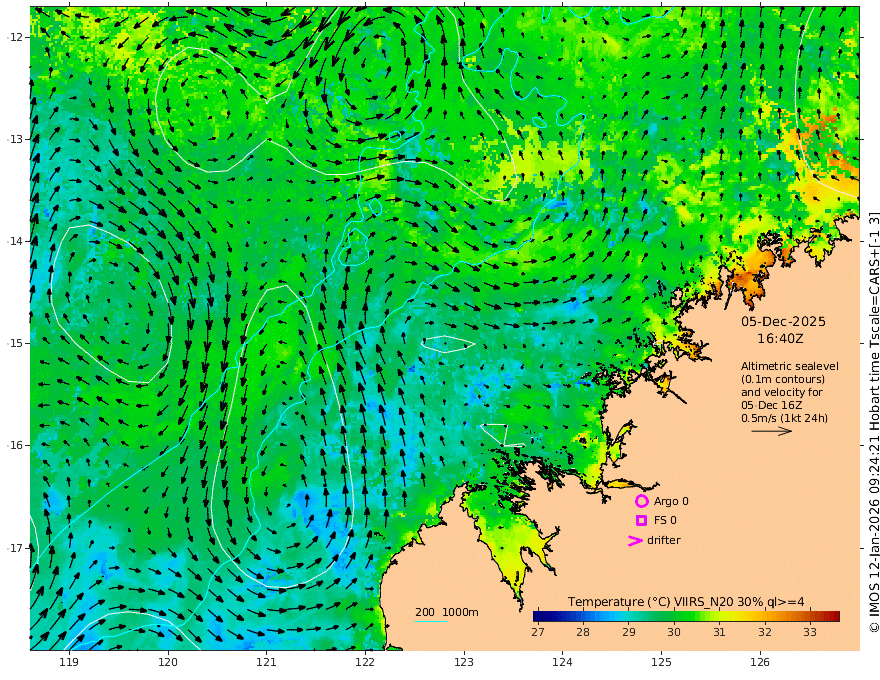Click the colorbar tick label 29
Viewport: 880px width, 680px height.
tap(629, 632)
